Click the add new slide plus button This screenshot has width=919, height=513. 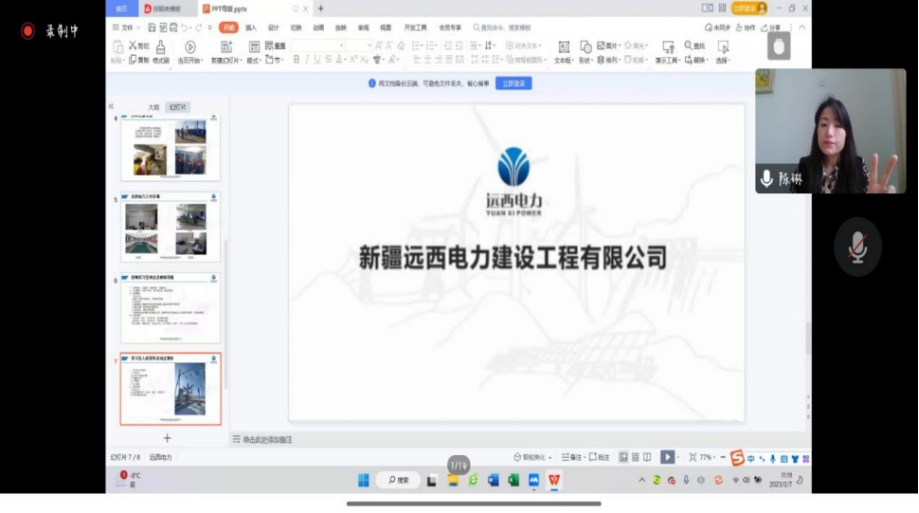coord(167,438)
